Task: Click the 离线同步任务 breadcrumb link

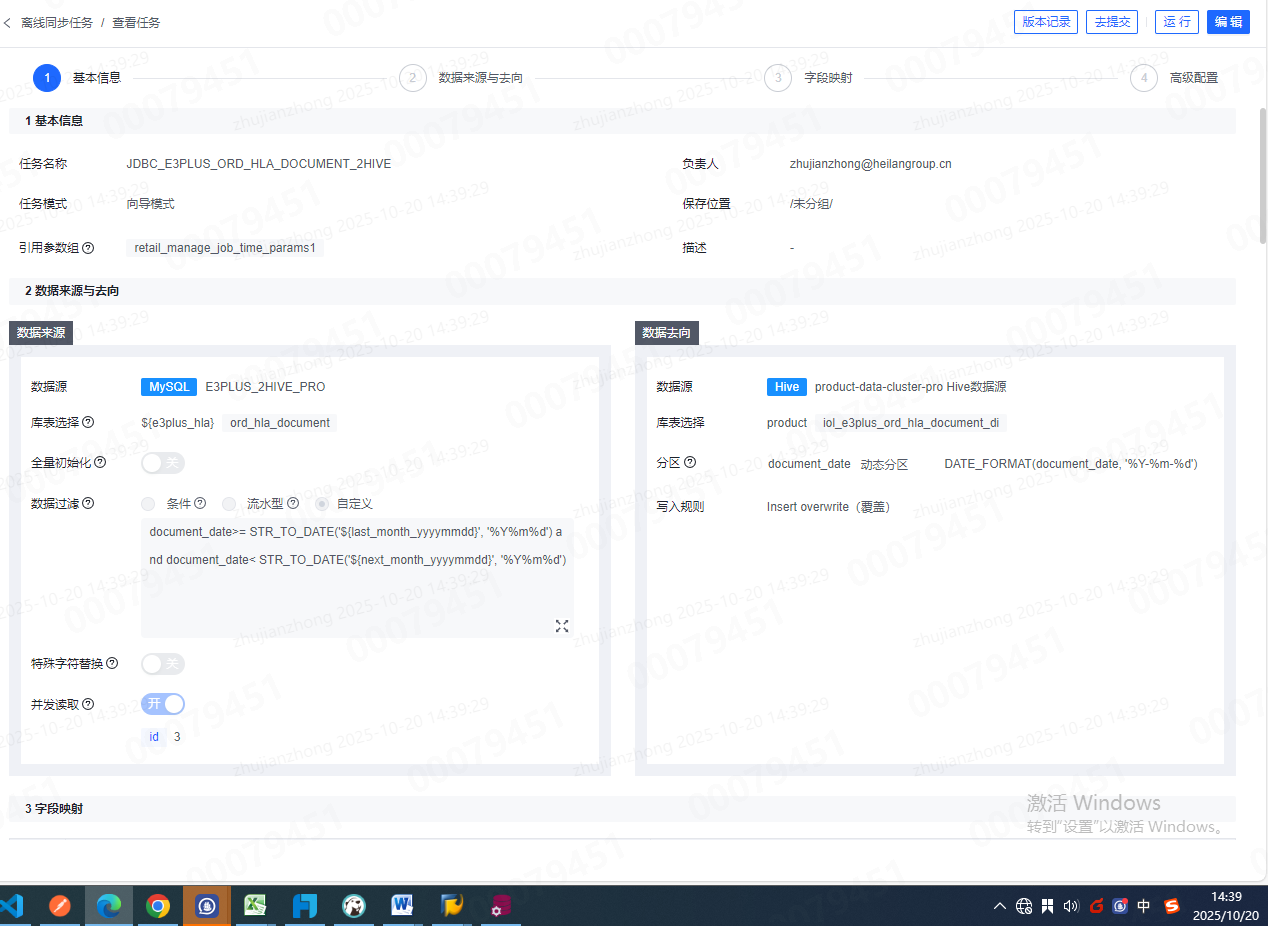Action: pos(57,22)
